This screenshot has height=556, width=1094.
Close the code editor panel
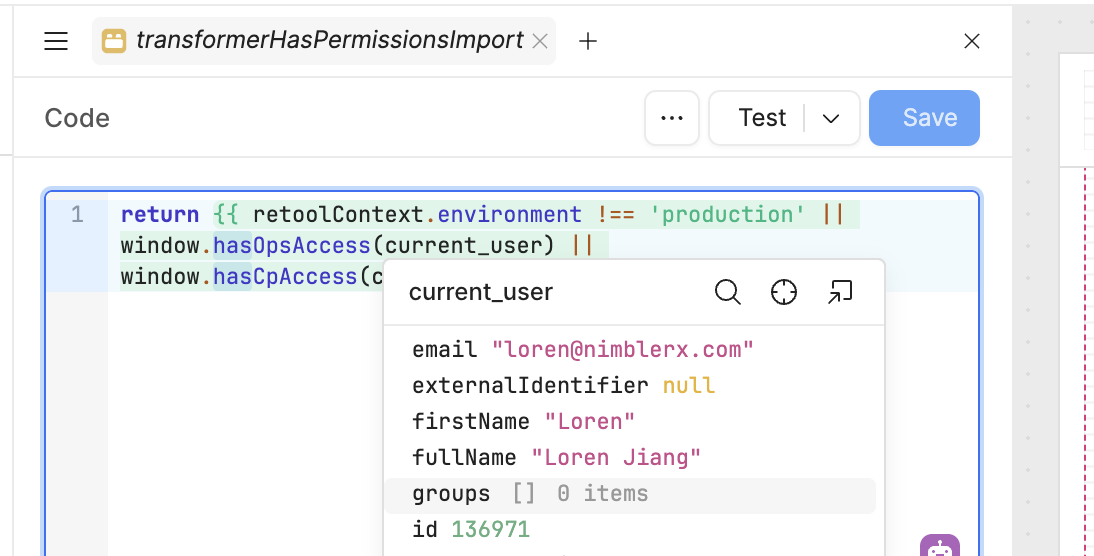click(x=971, y=41)
